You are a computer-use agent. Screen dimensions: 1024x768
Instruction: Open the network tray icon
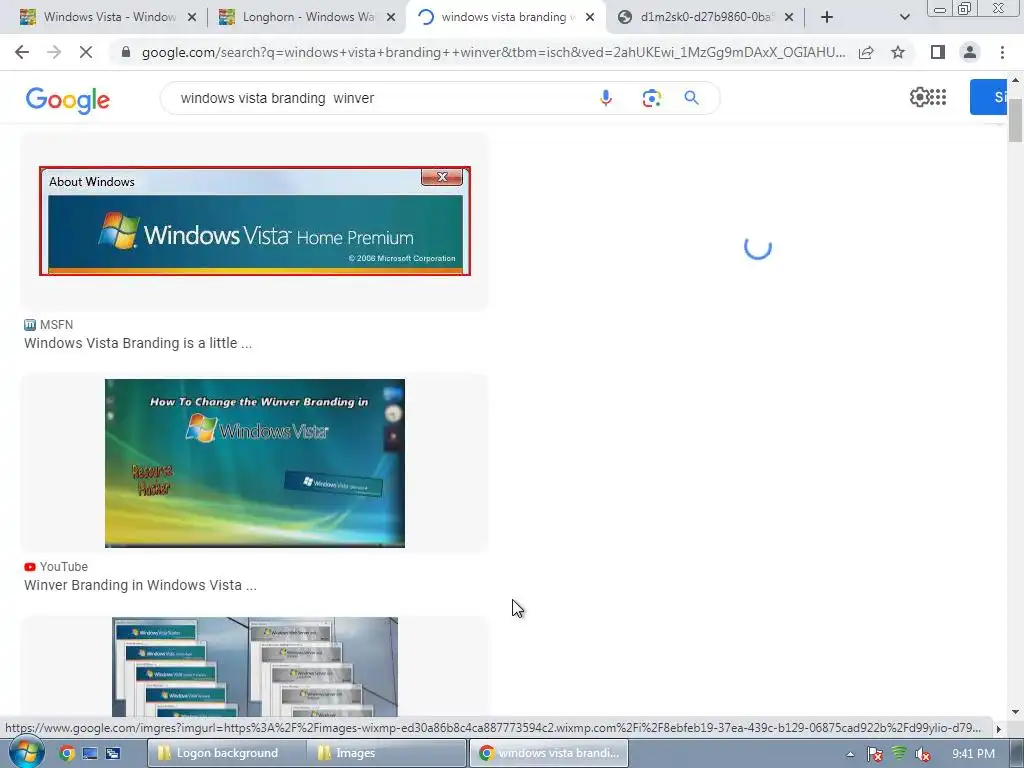coord(899,754)
